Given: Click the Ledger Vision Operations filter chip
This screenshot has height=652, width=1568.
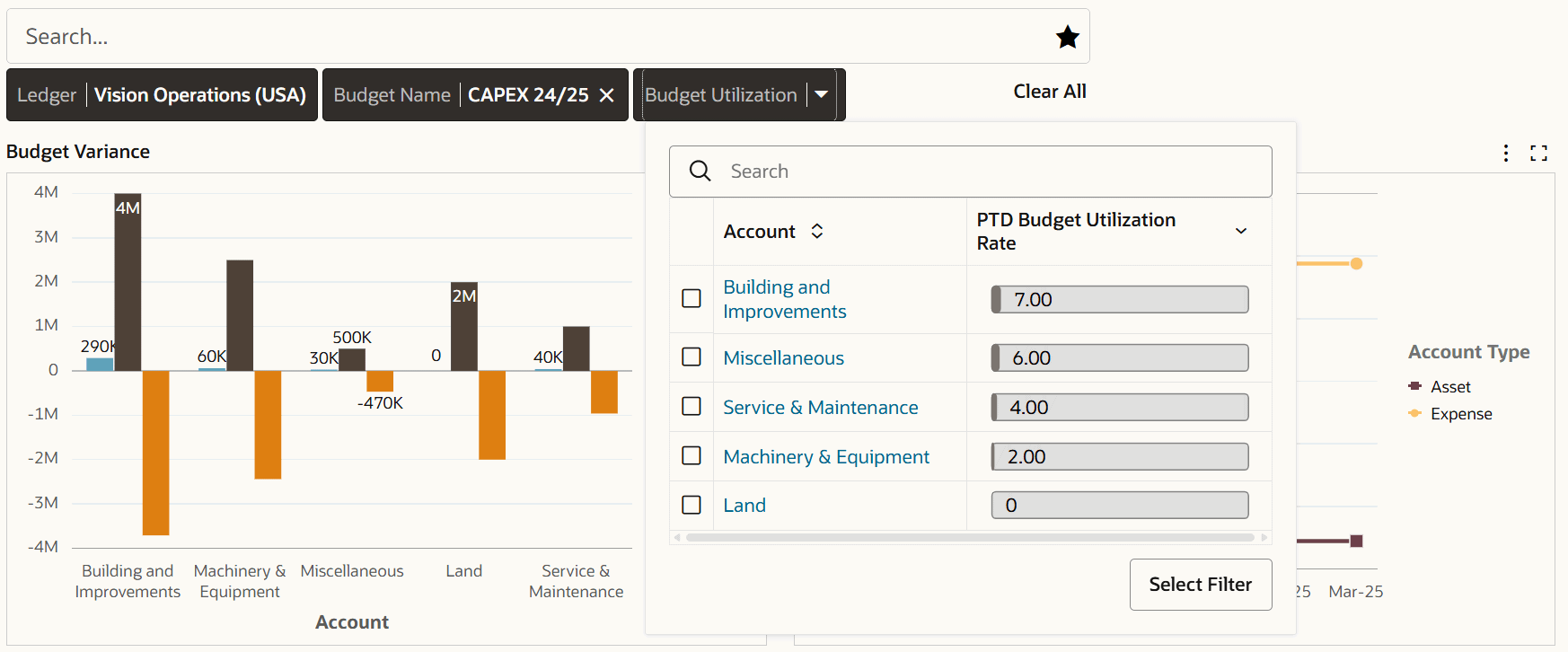Looking at the screenshot, I should coord(162,95).
